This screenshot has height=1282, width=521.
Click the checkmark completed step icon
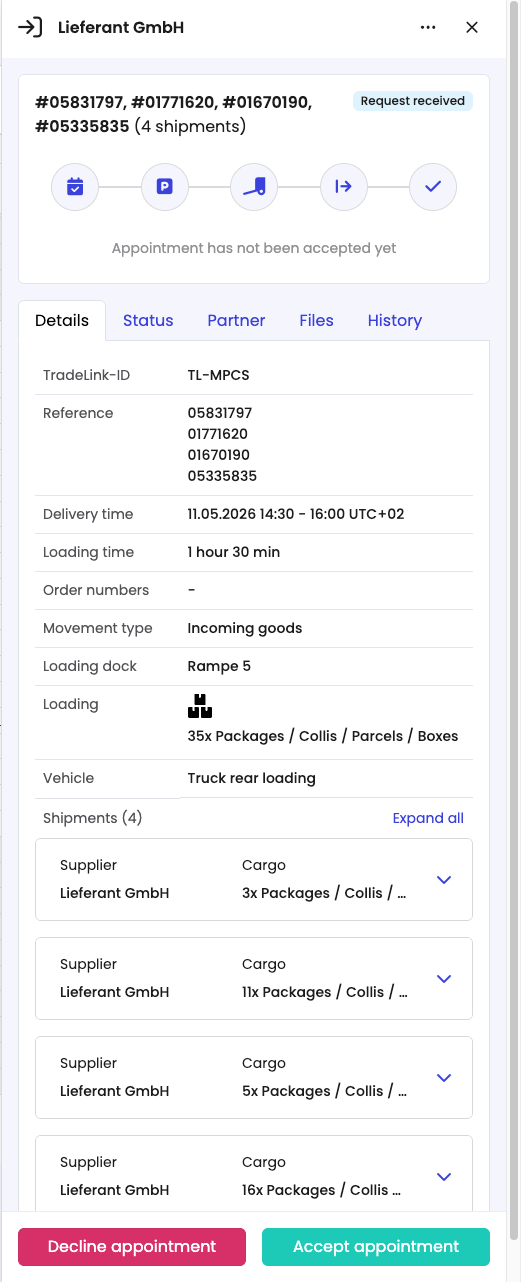(433, 186)
